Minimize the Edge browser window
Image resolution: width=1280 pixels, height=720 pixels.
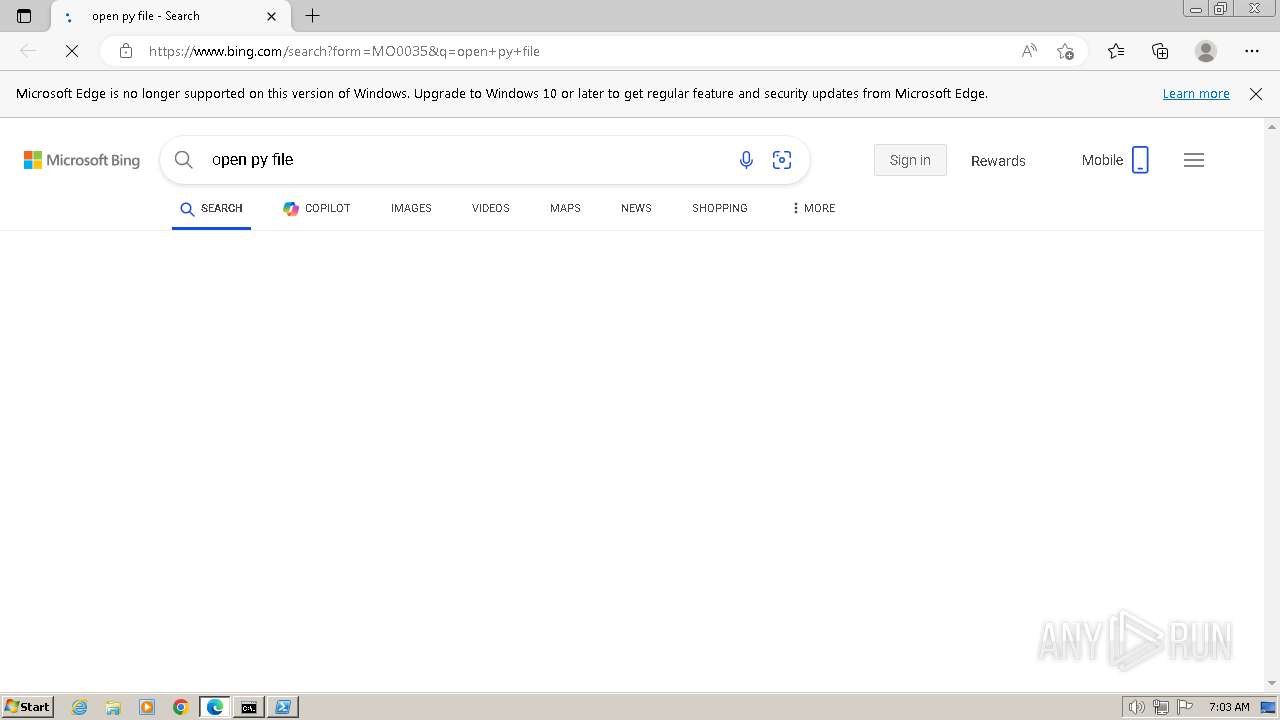[x=1195, y=9]
